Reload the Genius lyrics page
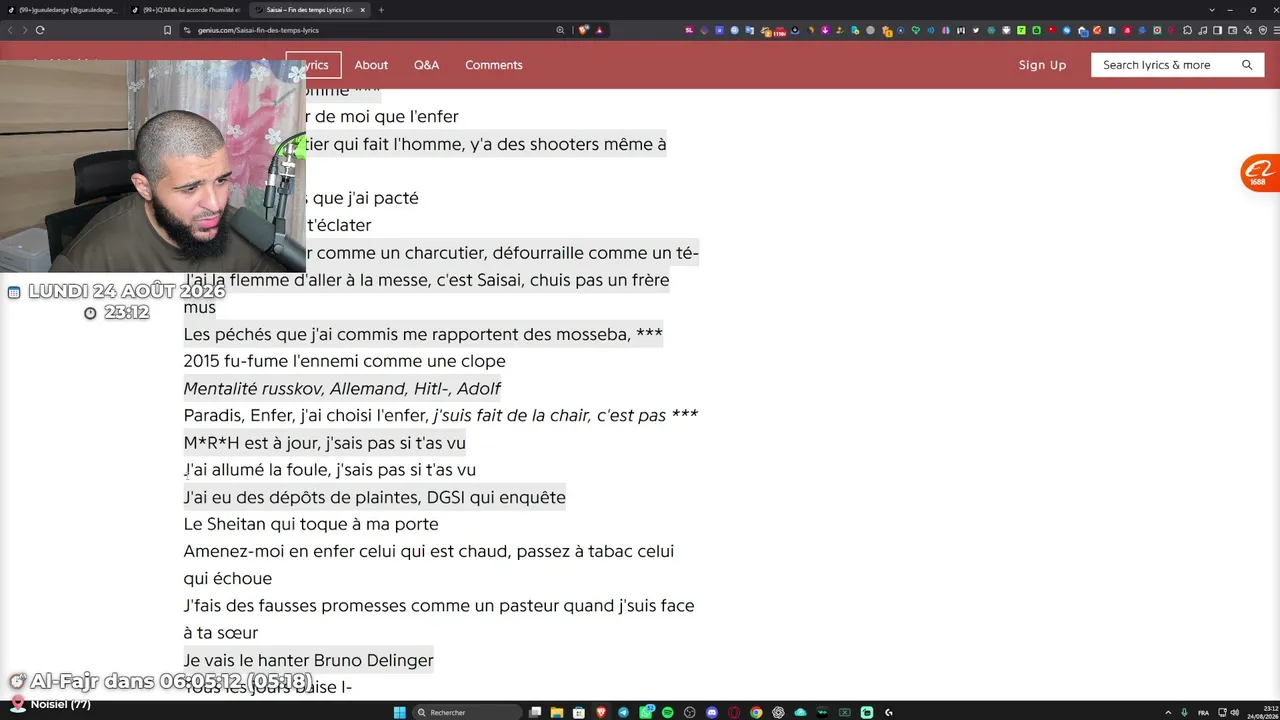1280x720 pixels. (40, 30)
